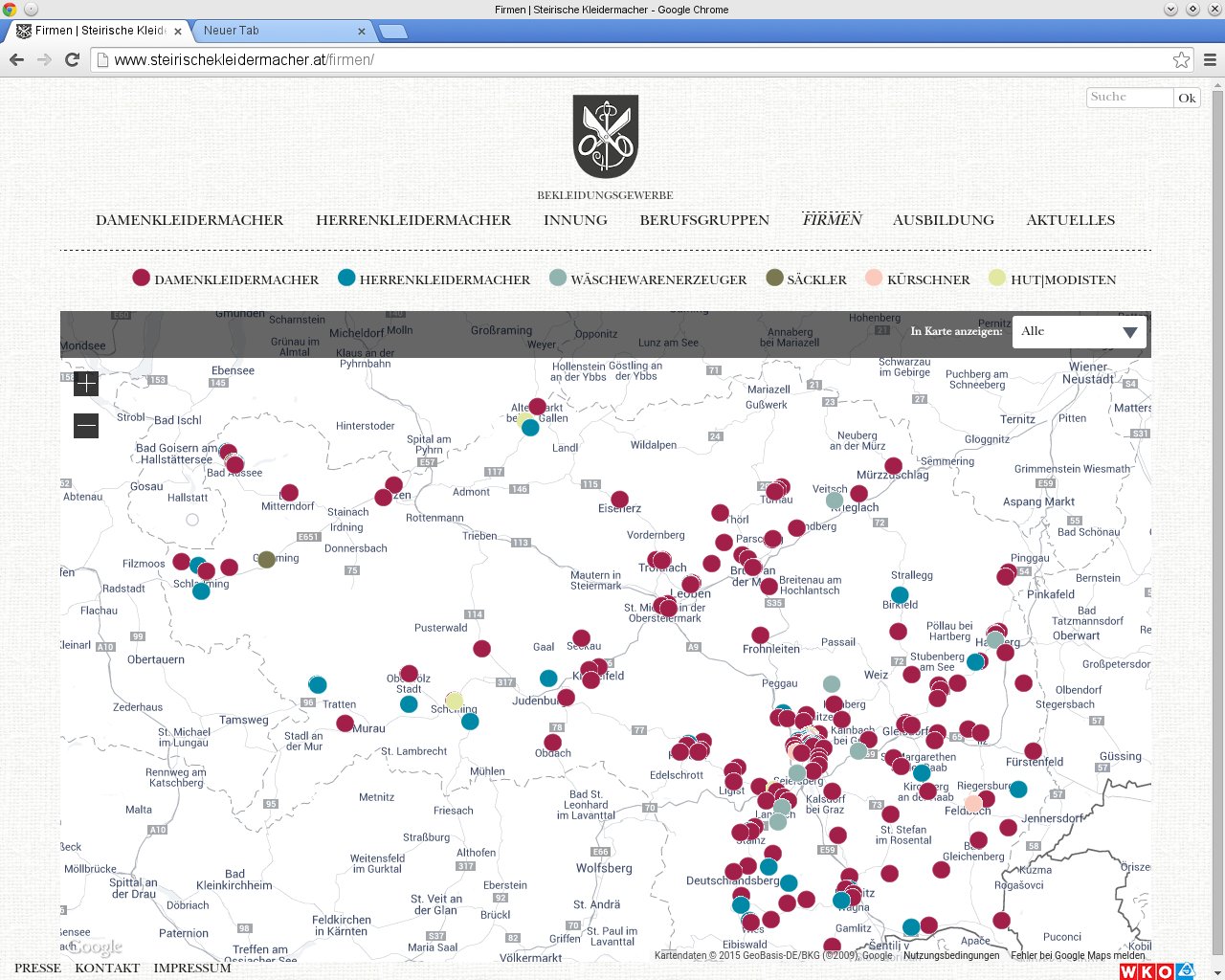Close the Neuer Tab tab
The image size is (1225, 980).
[362, 31]
